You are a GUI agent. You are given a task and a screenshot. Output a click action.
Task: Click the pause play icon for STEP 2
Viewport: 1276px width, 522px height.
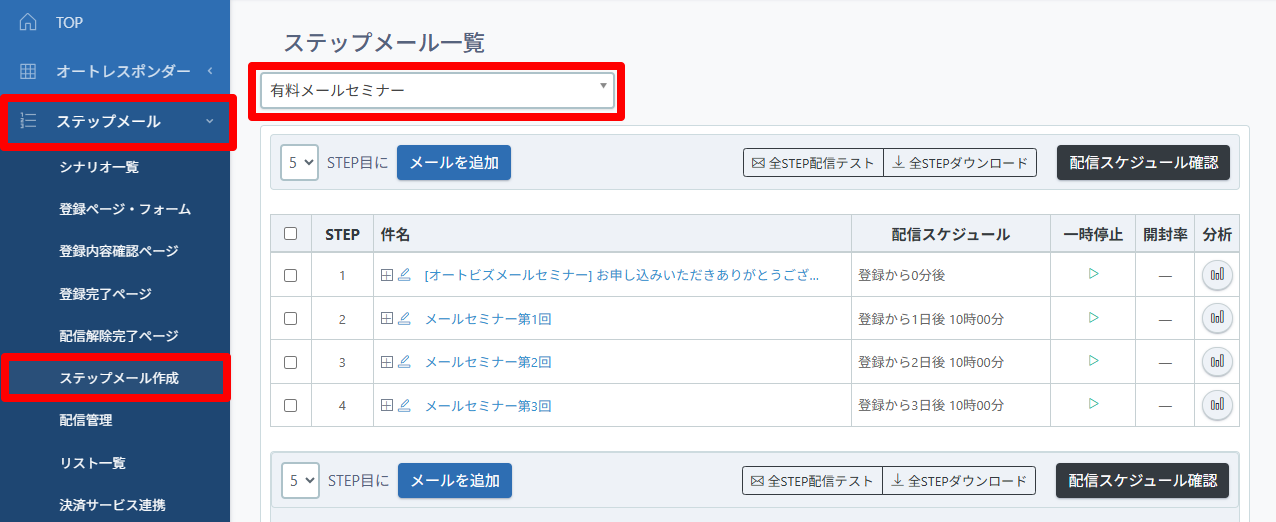(1093, 318)
